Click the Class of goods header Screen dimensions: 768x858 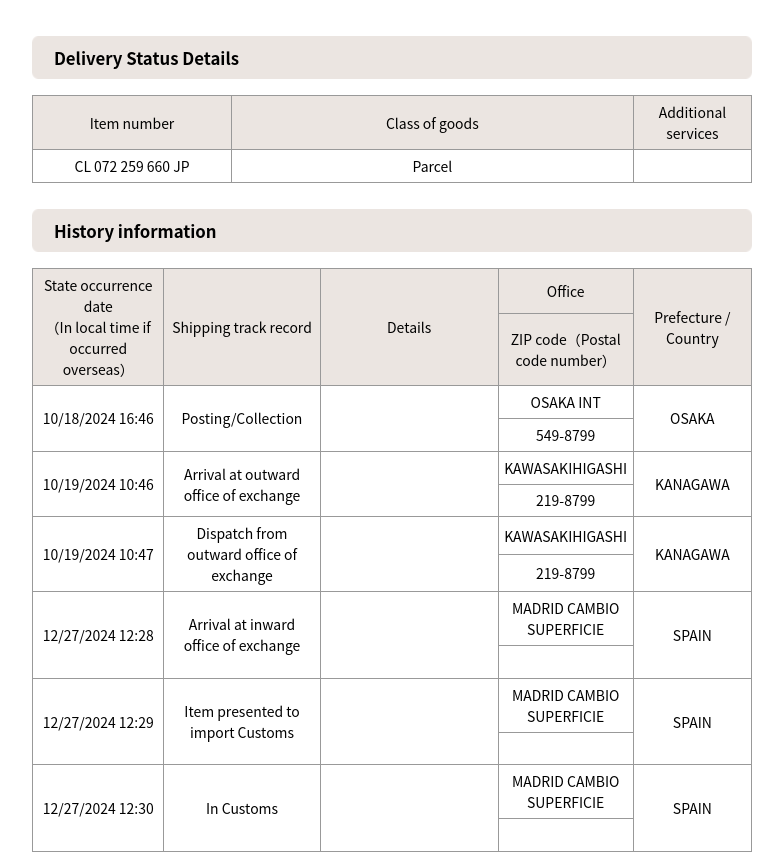point(432,123)
